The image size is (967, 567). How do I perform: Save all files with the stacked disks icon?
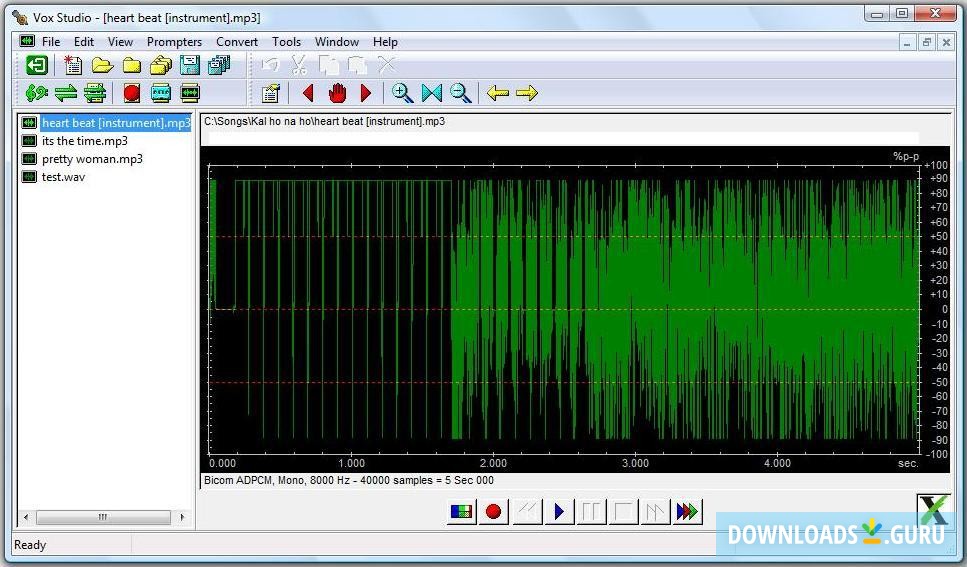tap(219, 65)
